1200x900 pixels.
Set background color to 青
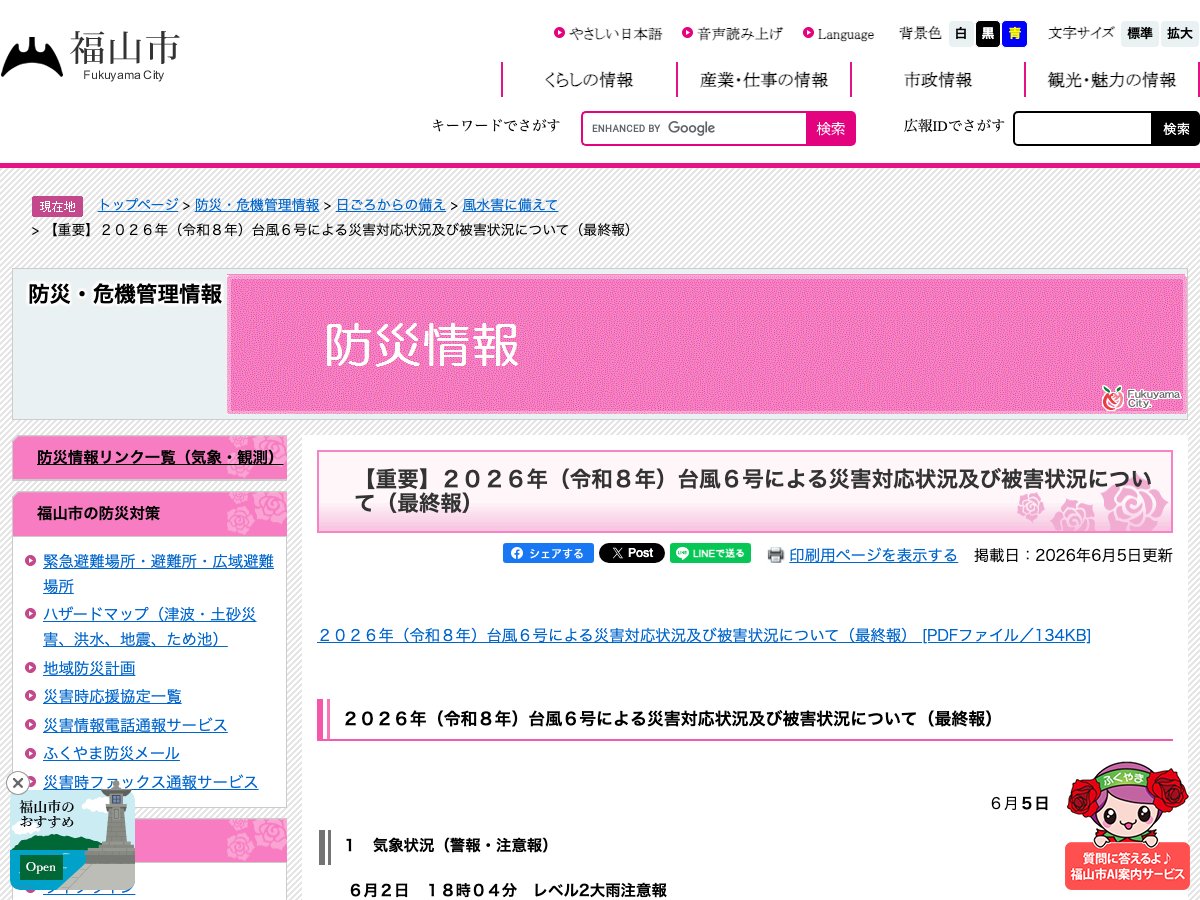click(1015, 34)
